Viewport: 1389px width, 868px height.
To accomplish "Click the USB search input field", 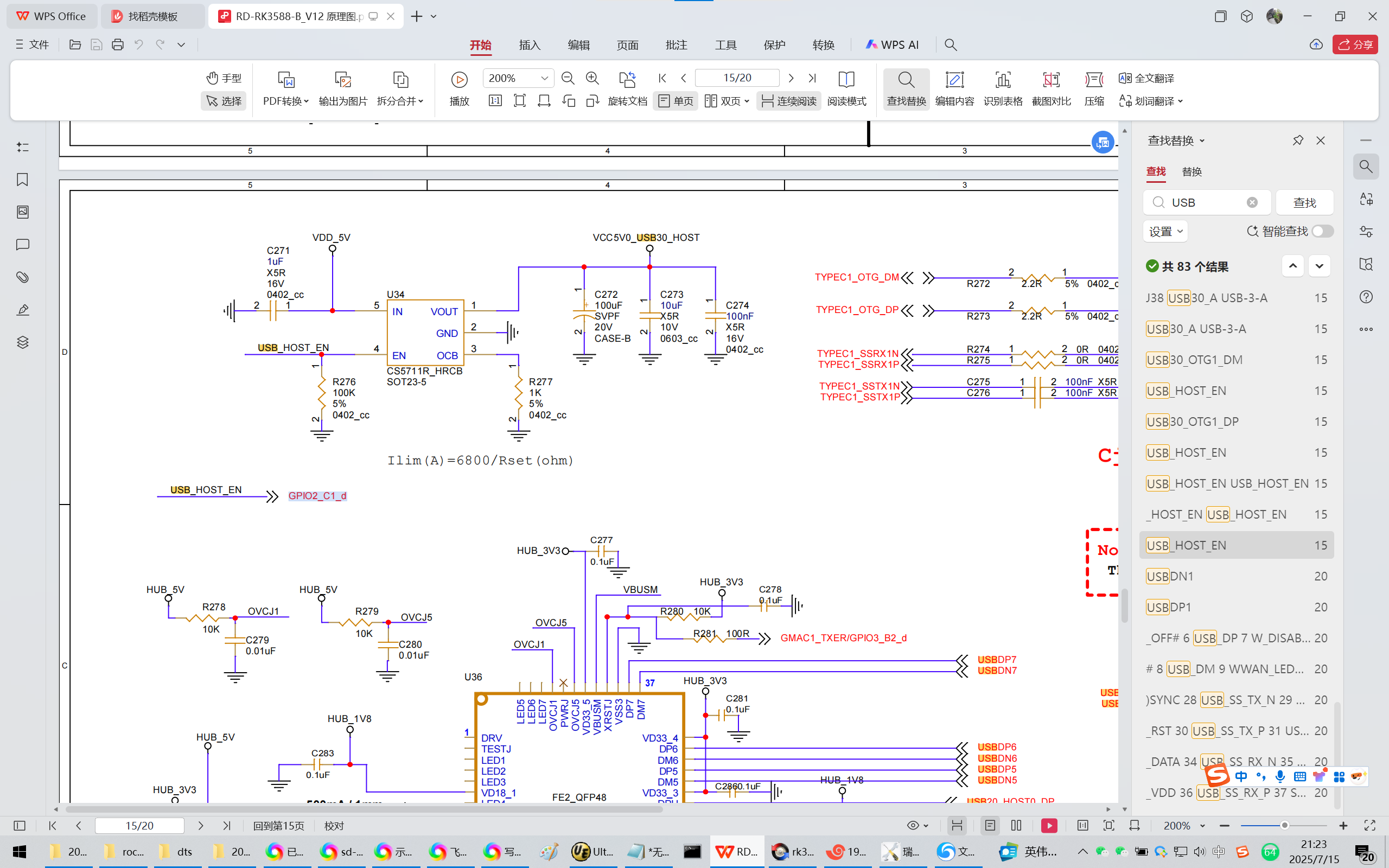I will [x=1207, y=202].
